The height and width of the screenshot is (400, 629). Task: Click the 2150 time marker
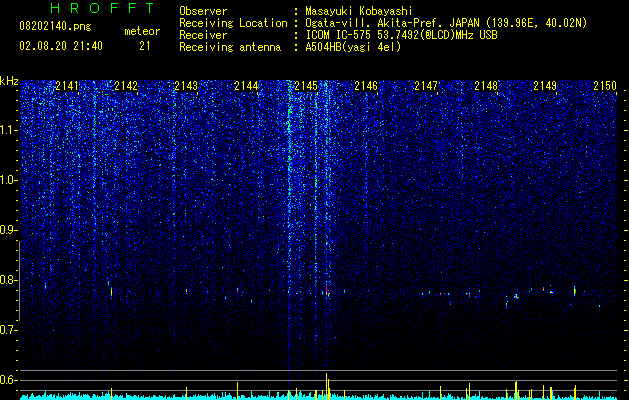pyautogui.click(x=605, y=86)
